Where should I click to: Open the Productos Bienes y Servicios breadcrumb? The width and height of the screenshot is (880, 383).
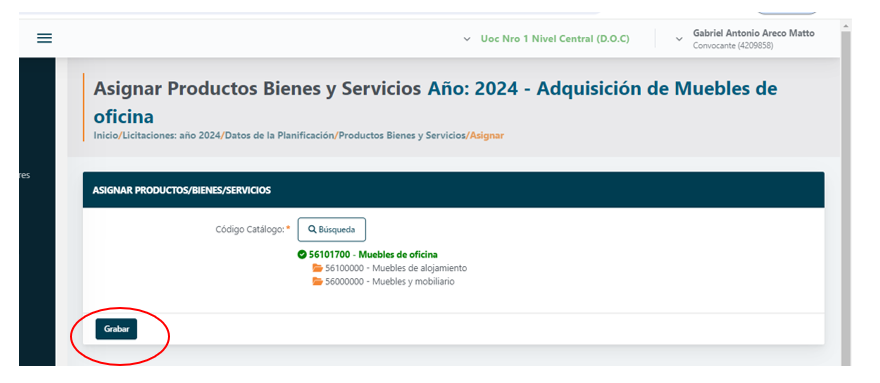click(x=402, y=135)
